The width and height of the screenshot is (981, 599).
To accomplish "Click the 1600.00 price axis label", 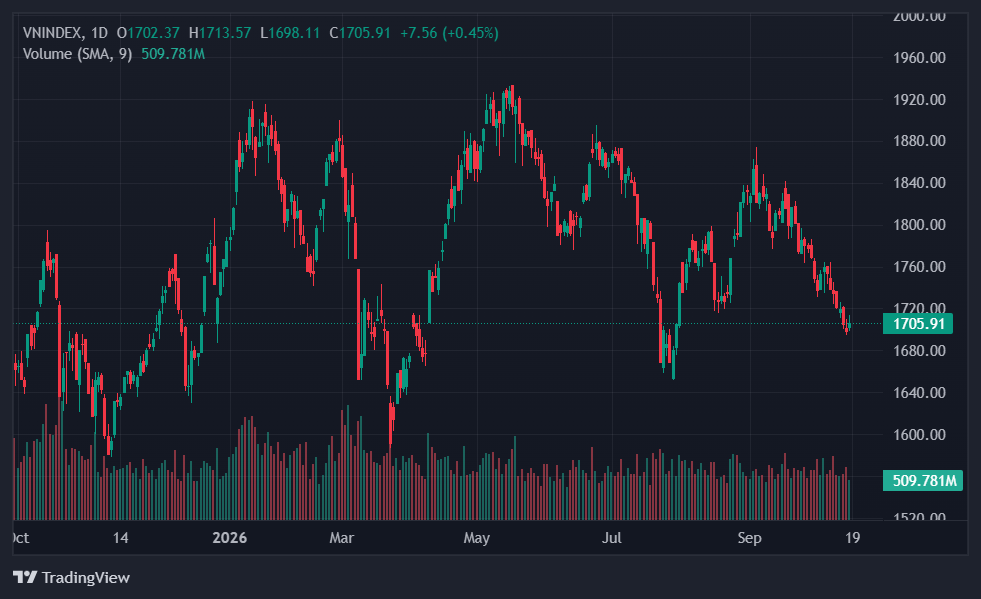I will click(919, 434).
